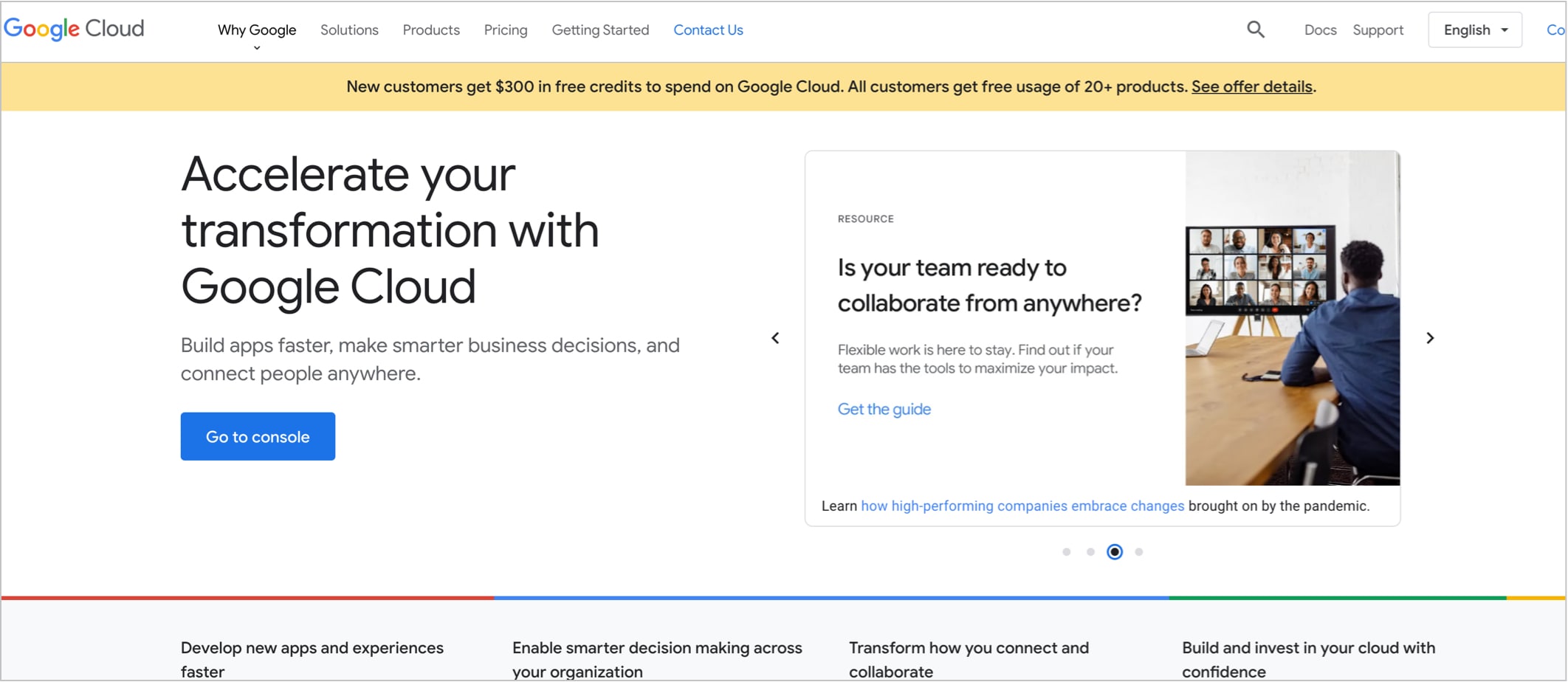This screenshot has height=682, width=1568.
Task: Open the Solutions menu
Action: pos(349,30)
